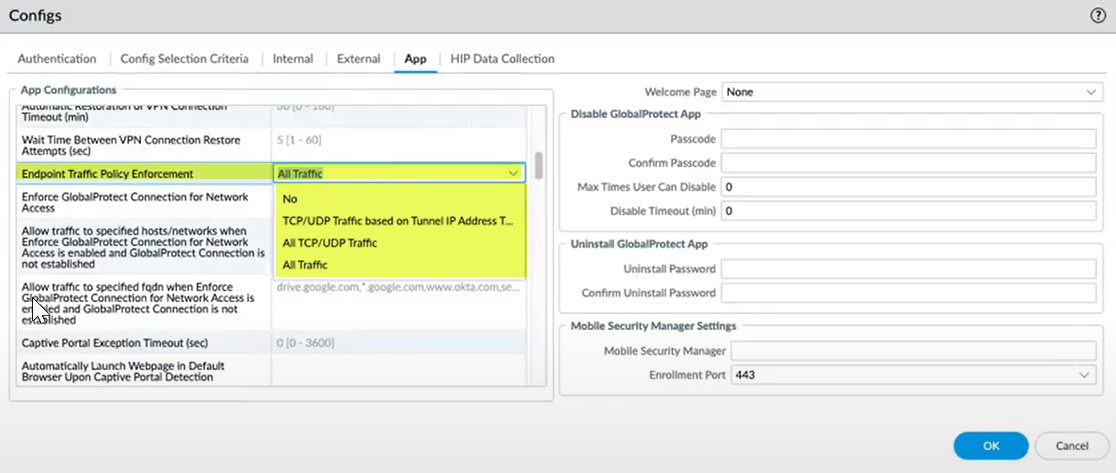Switch to the Authentication tab
The width and height of the screenshot is (1116, 473).
pyautogui.click(x=57, y=59)
